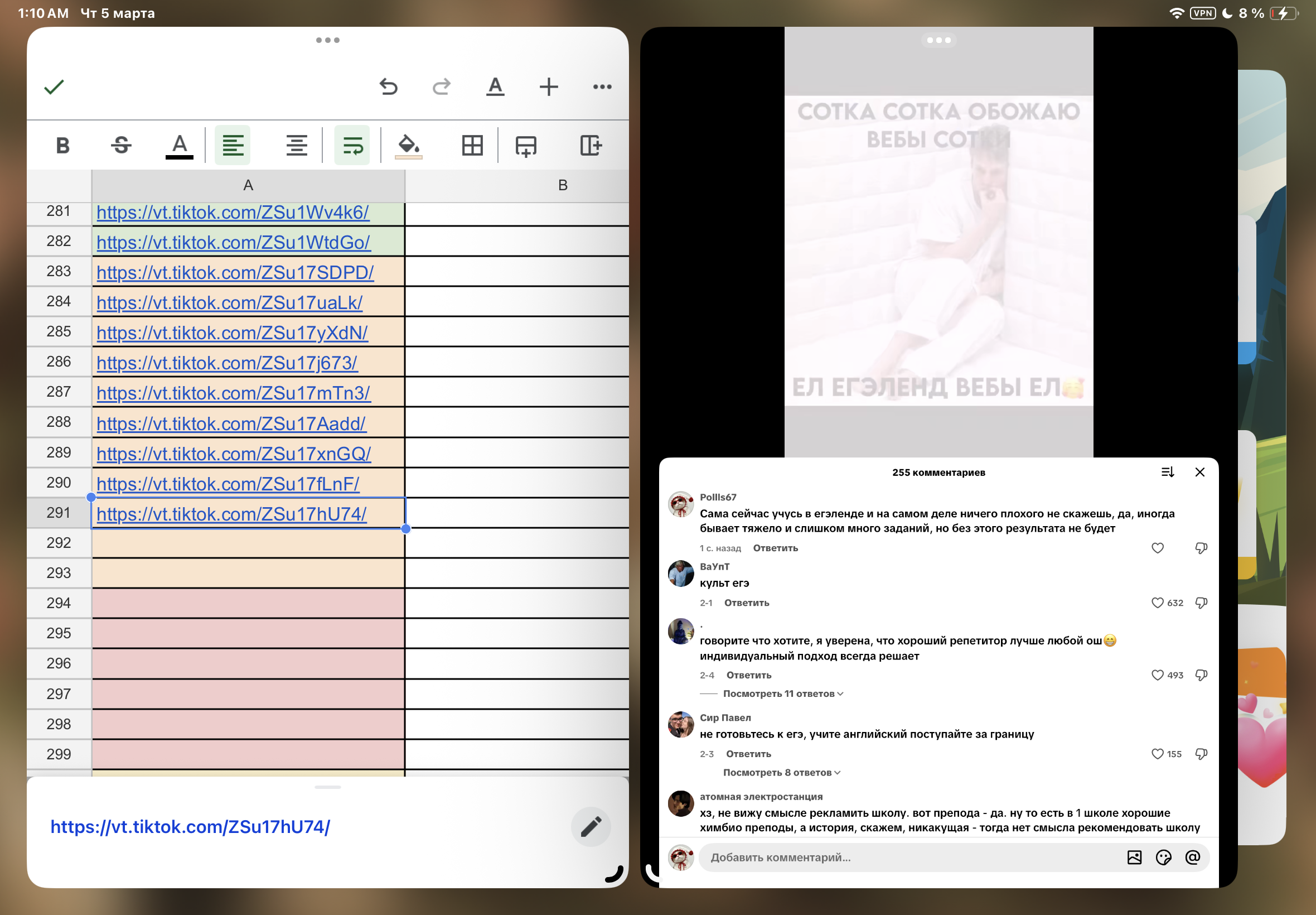The width and height of the screenshot is (1316, 915).
Task: Open the emoji picker for comment
Action: 1164,858
